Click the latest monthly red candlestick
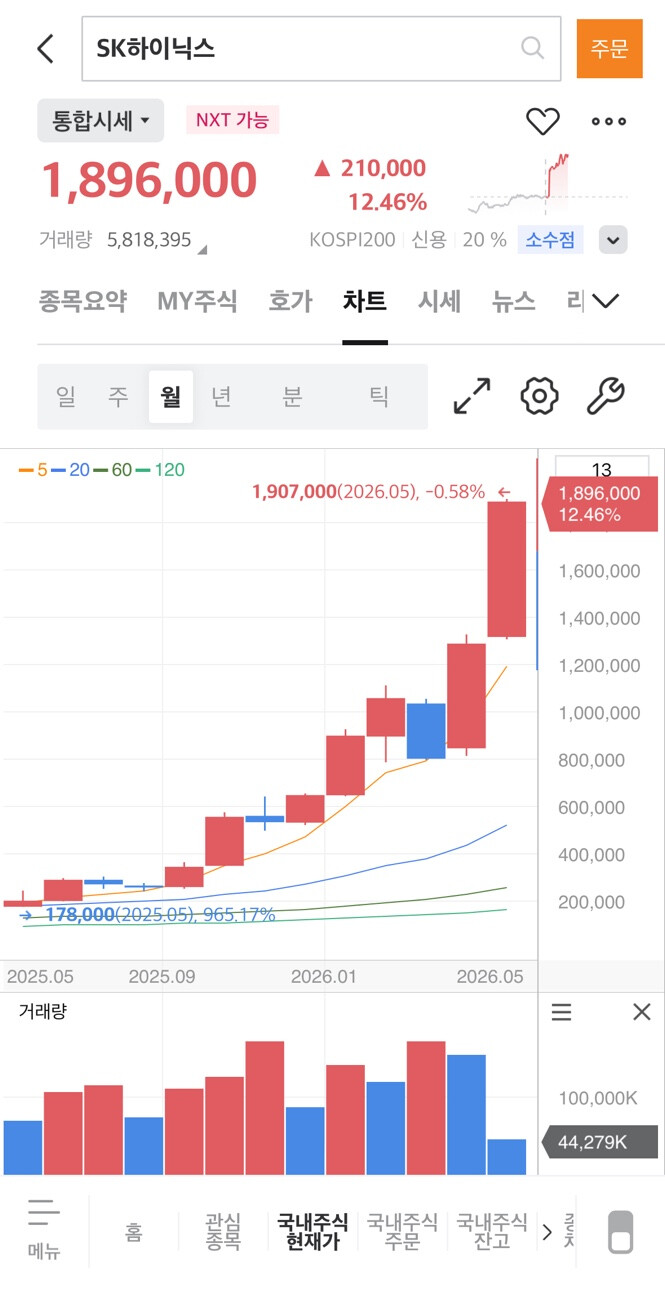This screenshot has width=665, height=1290. pyautogui.click(x=506, y=569)
